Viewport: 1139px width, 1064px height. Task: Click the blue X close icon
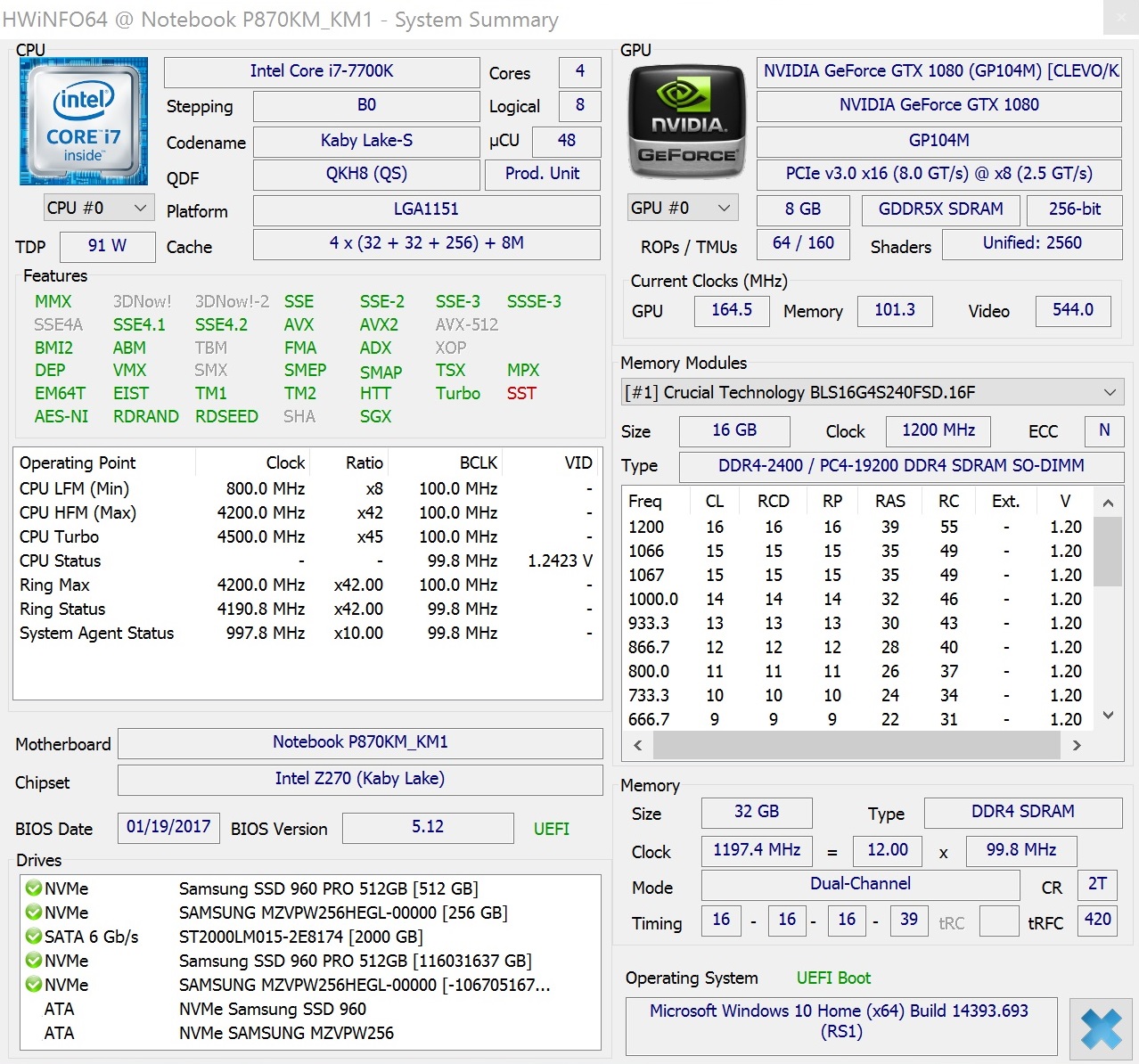click(x=1101, y=1029)
